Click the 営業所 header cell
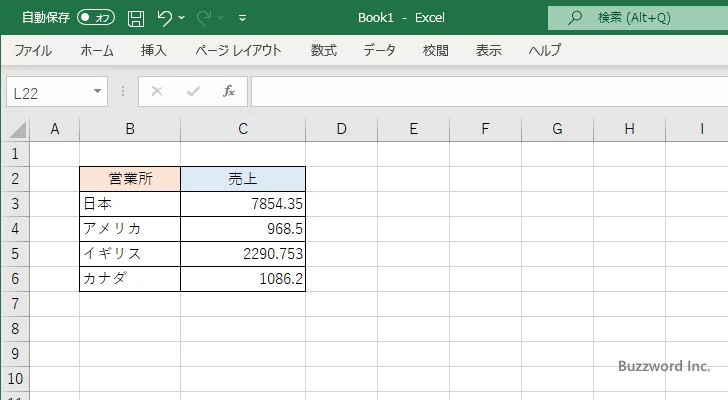 coord(130,179)
